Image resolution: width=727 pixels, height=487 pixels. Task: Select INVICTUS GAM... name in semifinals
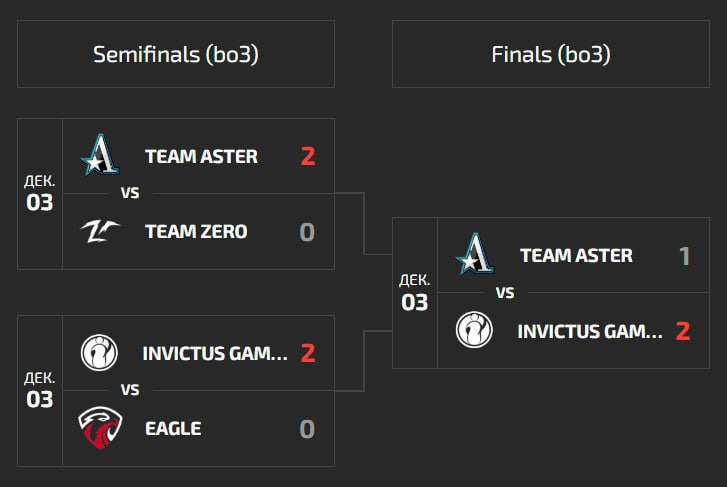point(215,353)
